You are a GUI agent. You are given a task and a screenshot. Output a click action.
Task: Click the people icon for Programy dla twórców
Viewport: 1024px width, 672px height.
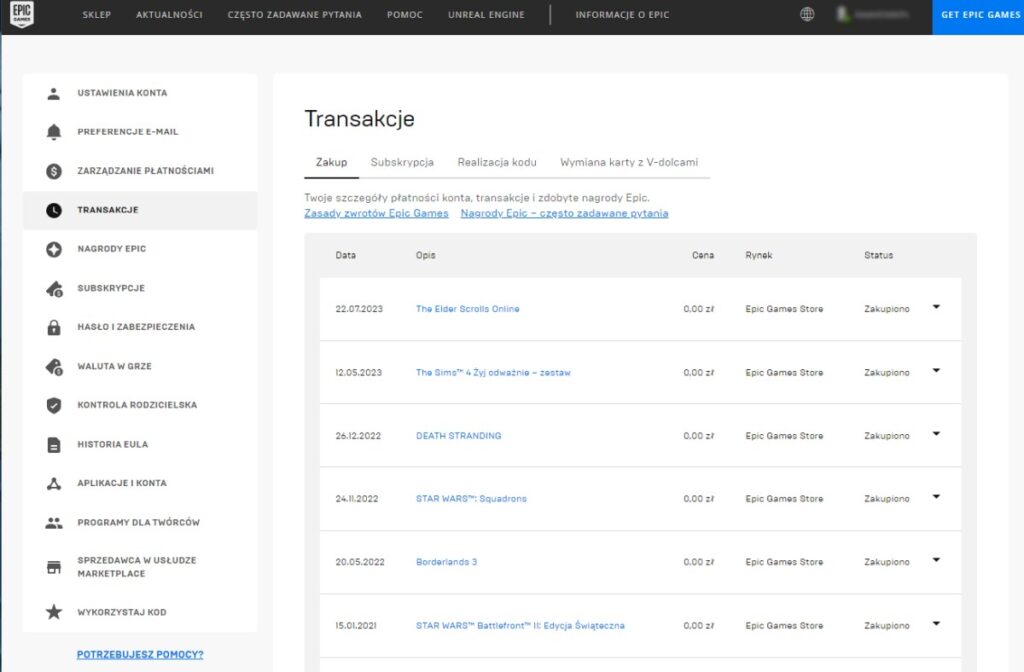[x=54, y=522]
